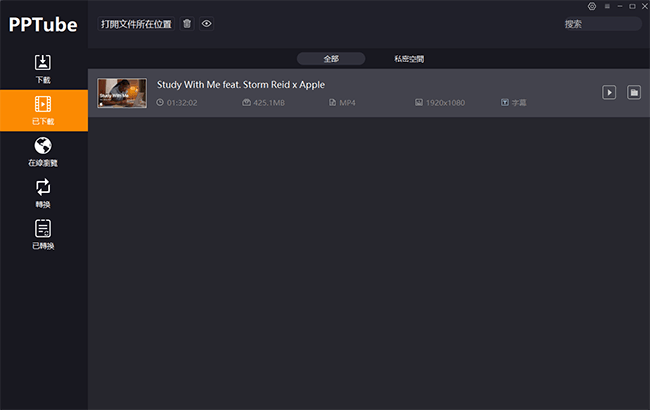Click the PPTube logo
Screen dimensions: 650x410
pyautogui.click(x=43, y=24)
